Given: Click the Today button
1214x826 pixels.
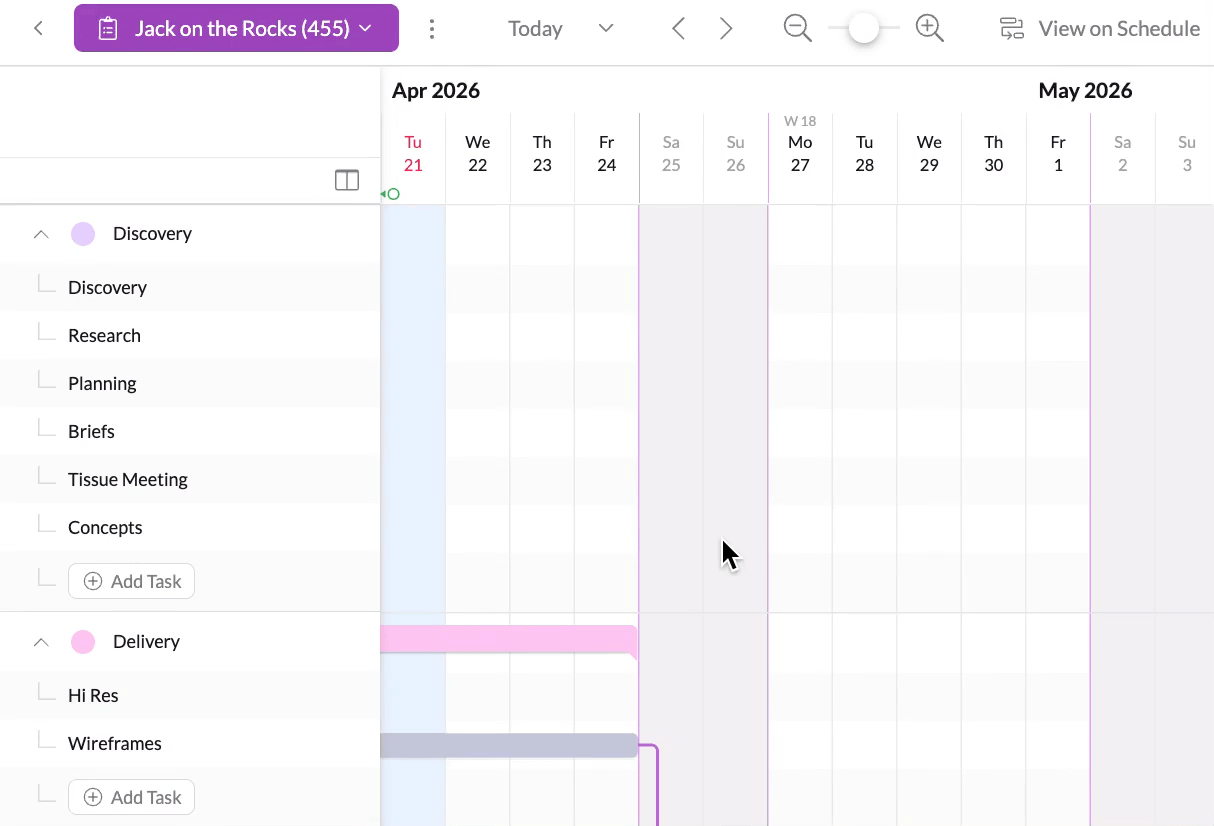Looking at the screenshot, I should [535, 29].
